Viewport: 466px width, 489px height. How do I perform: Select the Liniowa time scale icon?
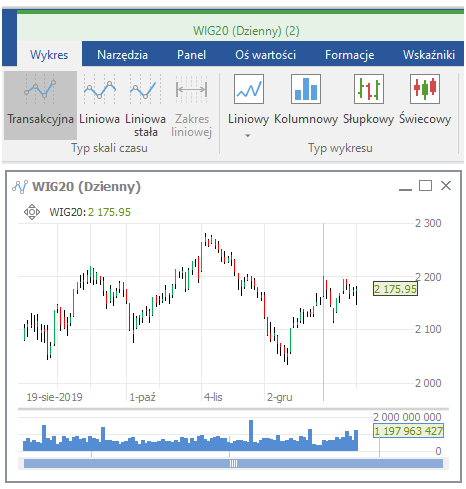pos(99,89)
